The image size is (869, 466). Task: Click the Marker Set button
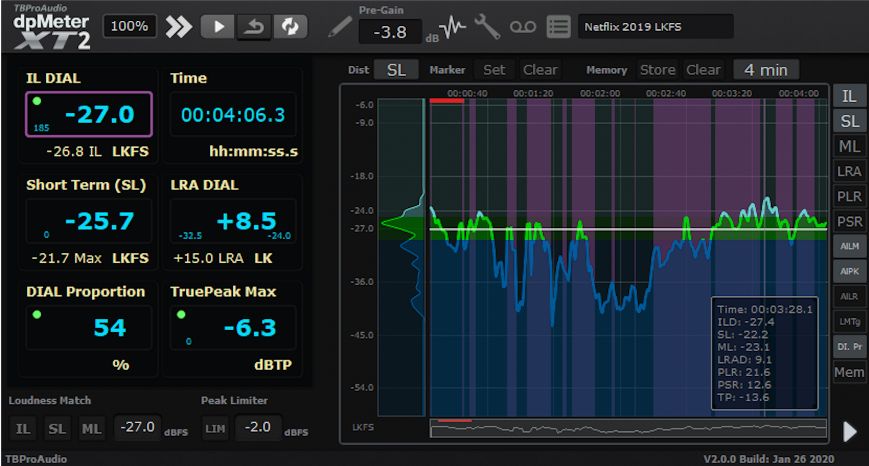494,70
